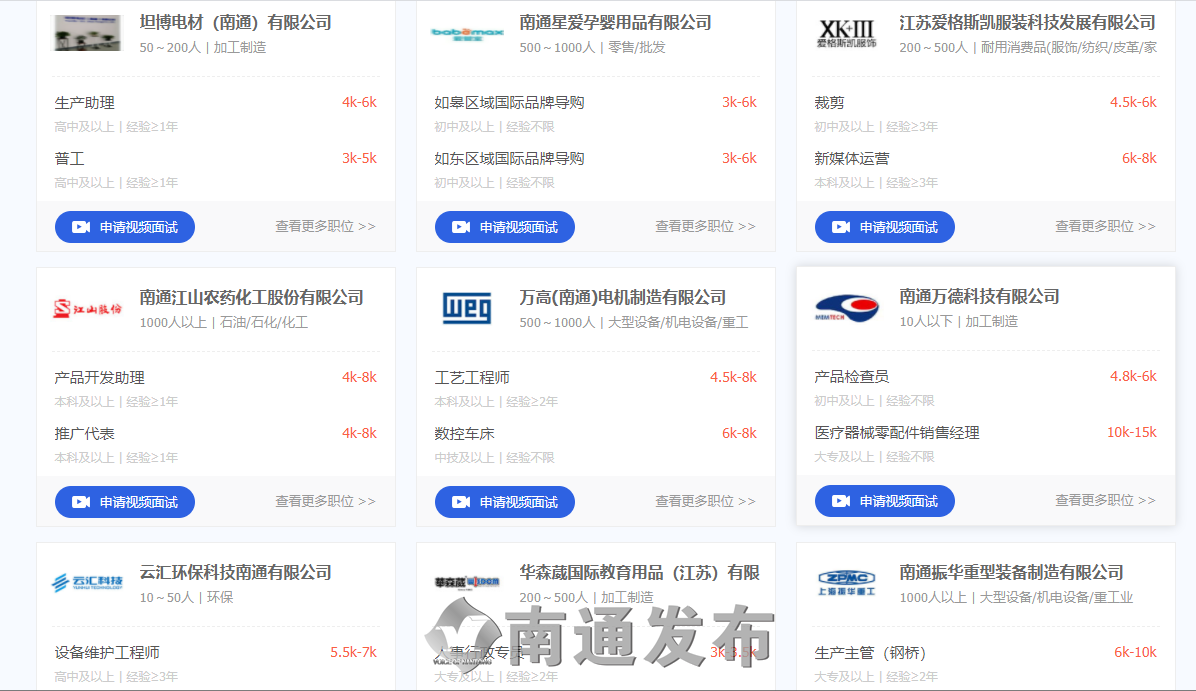This screenshot has width=1196, height=691.
Task: Click the 江山股份 red company logo
Action: pyautogui.click(x=87, y=308)
